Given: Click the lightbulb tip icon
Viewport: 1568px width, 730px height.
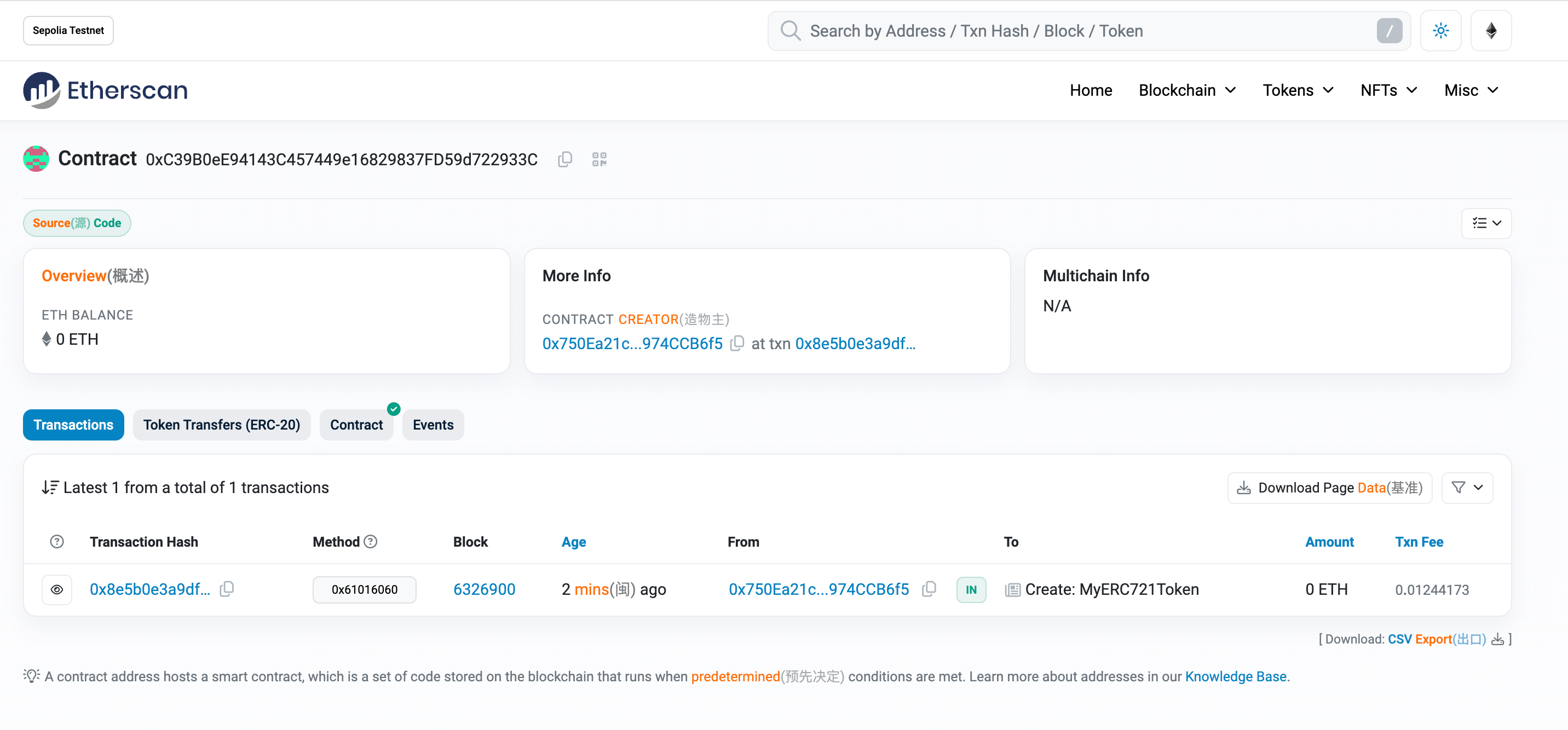Looking at the screenshot, I should coord(32,675).
